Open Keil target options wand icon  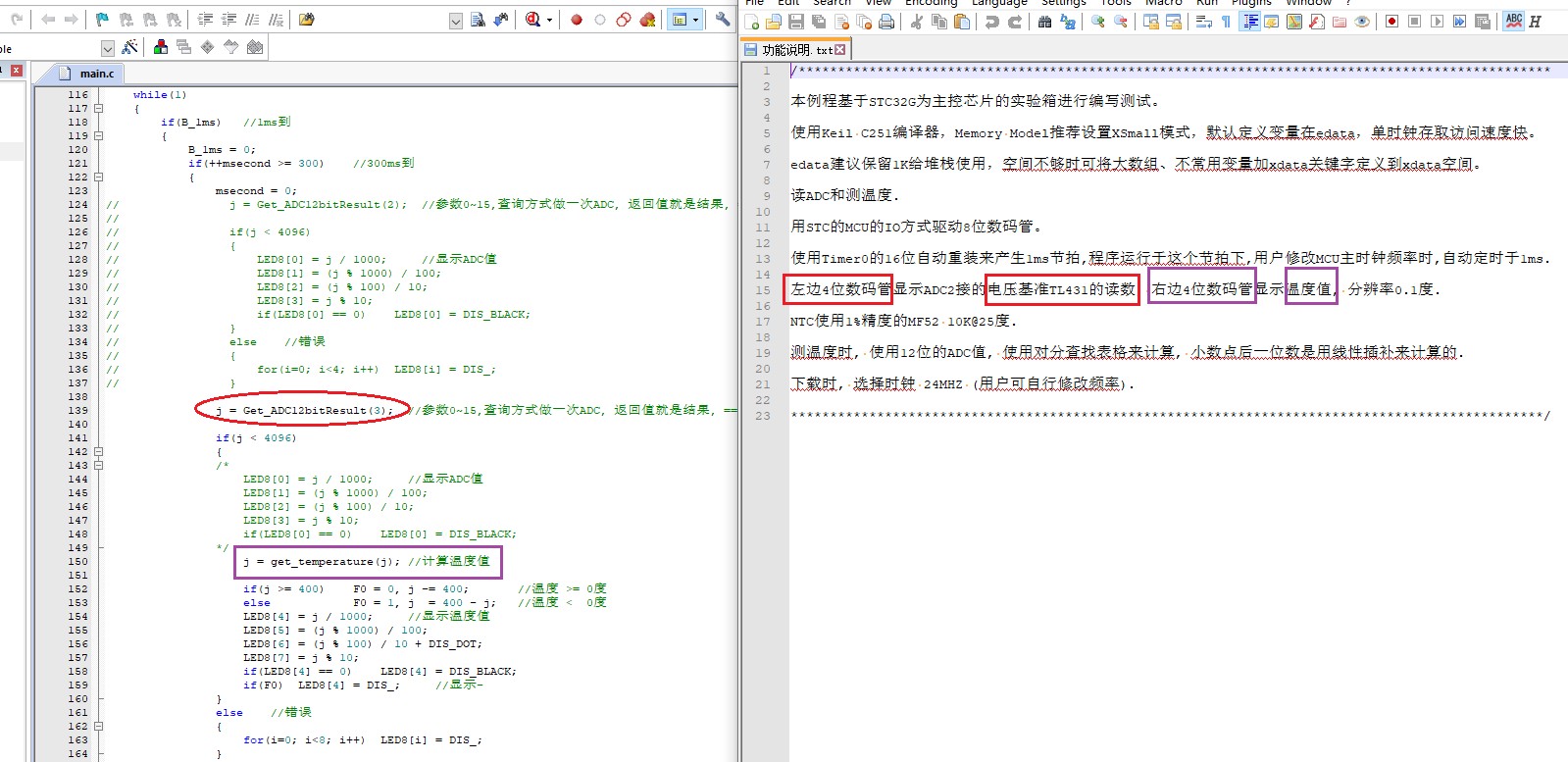pyautogui.click(x=129, y=47)
